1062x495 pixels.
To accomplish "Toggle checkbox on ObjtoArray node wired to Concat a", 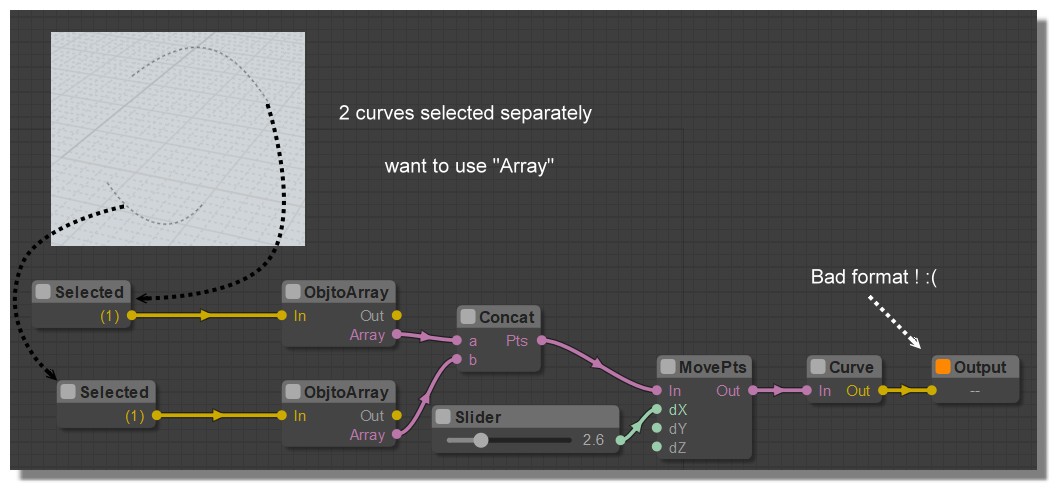I will 293,292.
